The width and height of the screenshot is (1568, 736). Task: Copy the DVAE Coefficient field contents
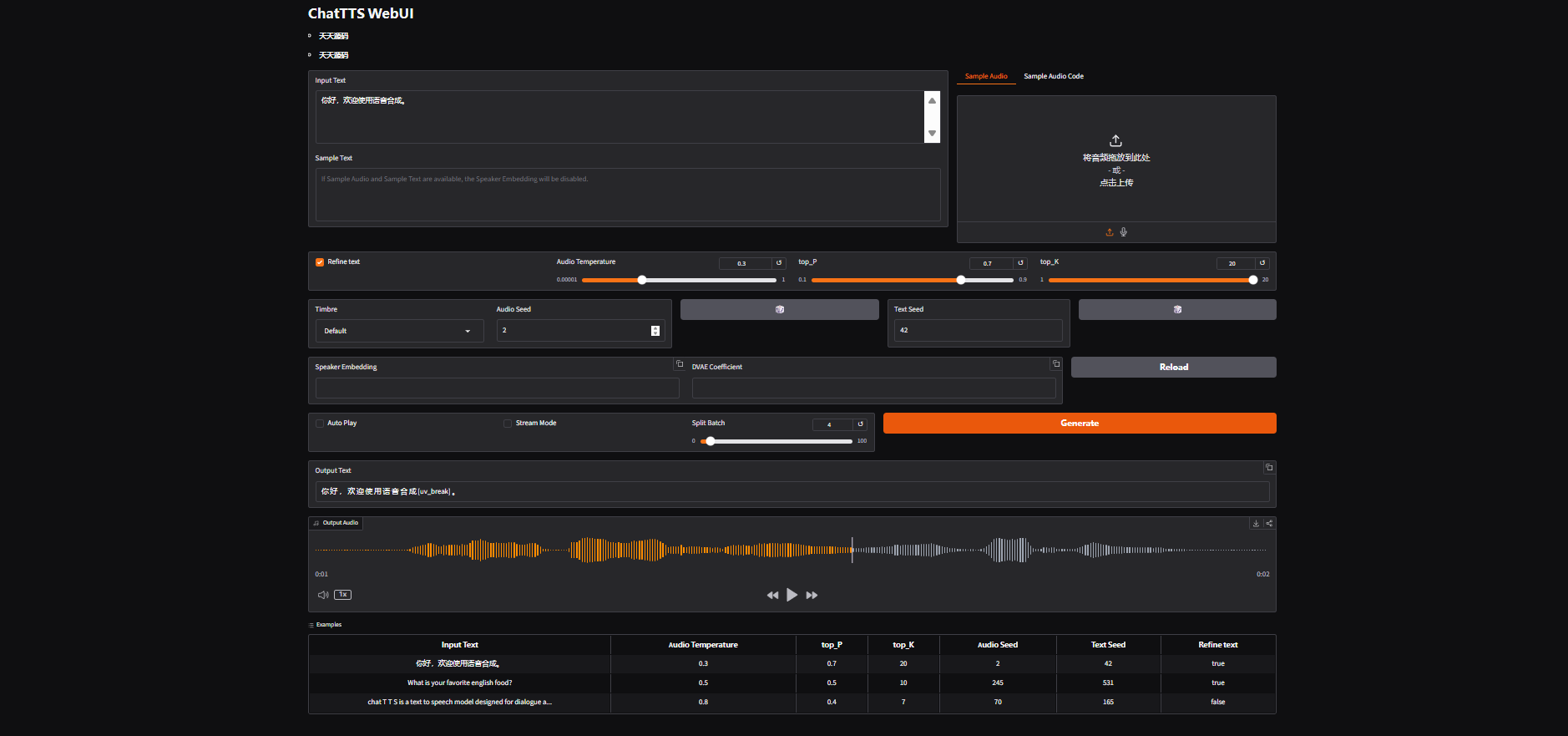tap(1056, 364)
